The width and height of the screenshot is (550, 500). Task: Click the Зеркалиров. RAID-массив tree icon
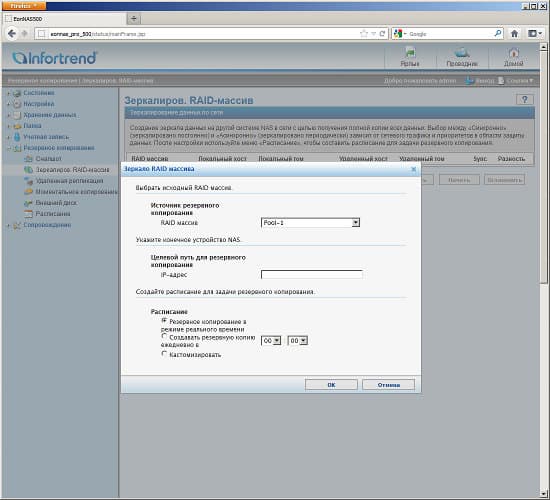pos(29,170)
